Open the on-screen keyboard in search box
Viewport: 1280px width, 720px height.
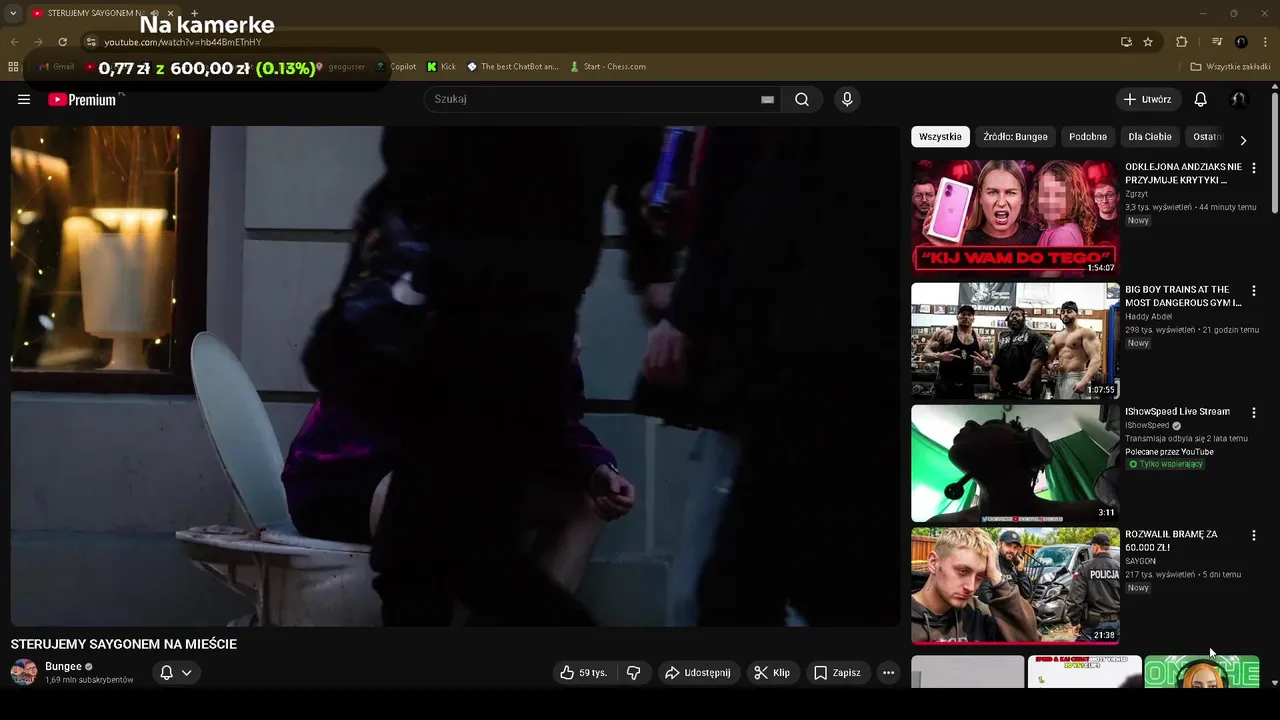767,100
